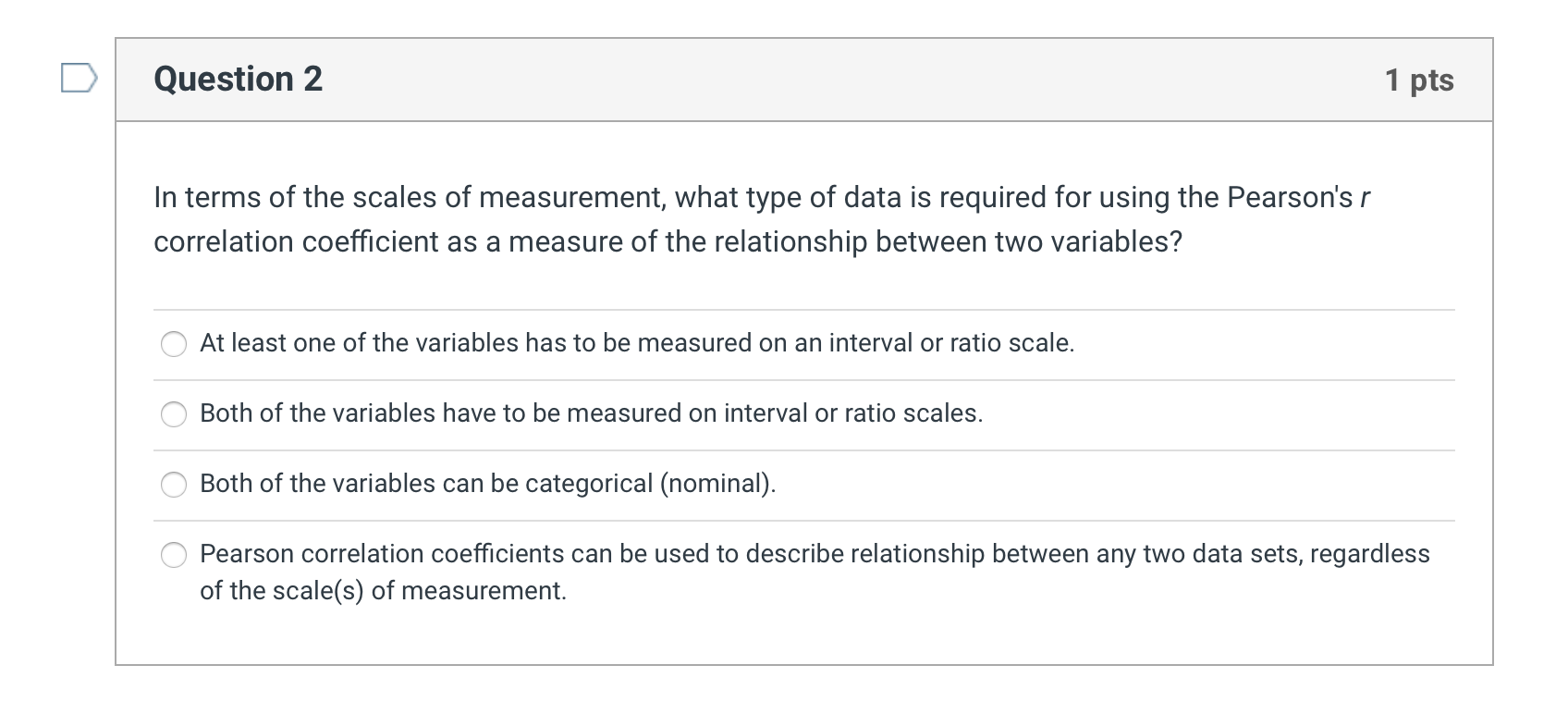Click the question line starting "correlation coefficient as a measure"
Viewport: 1568px width, 702px height.
[668, 242]
